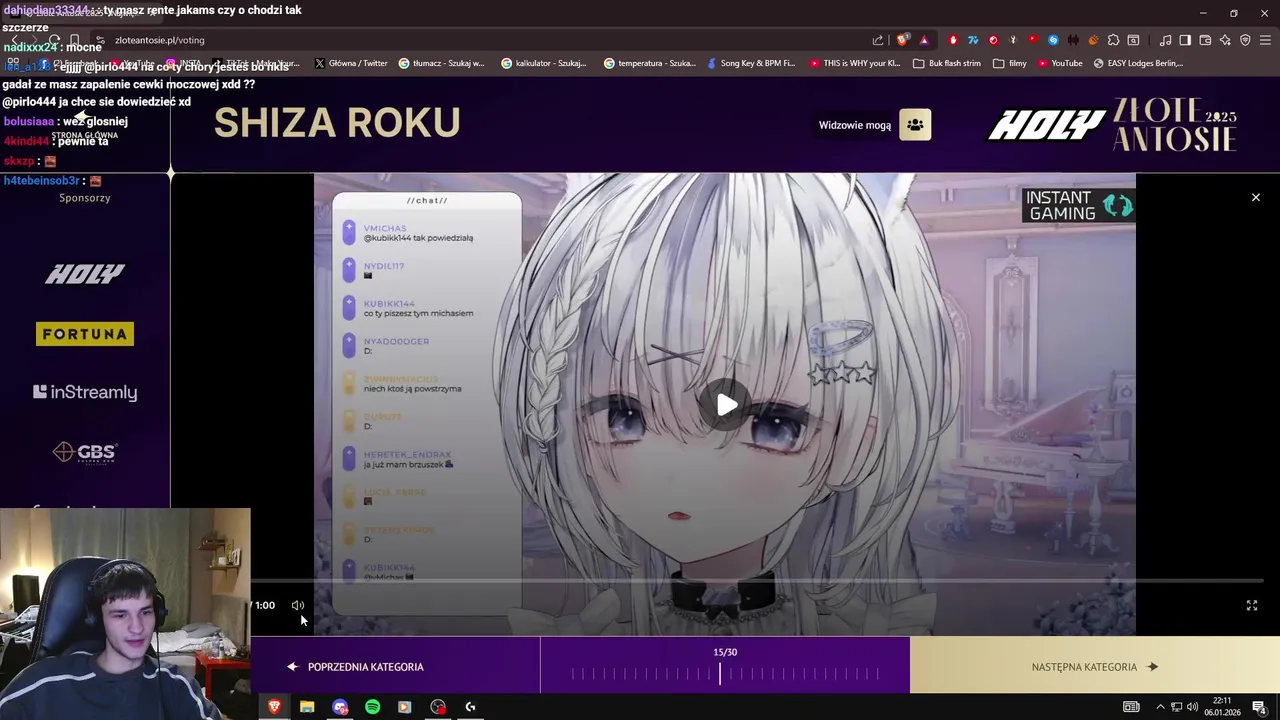Go to Następna Kategoria
Screen dimensions: 1280x720
tap(1095, 667)
